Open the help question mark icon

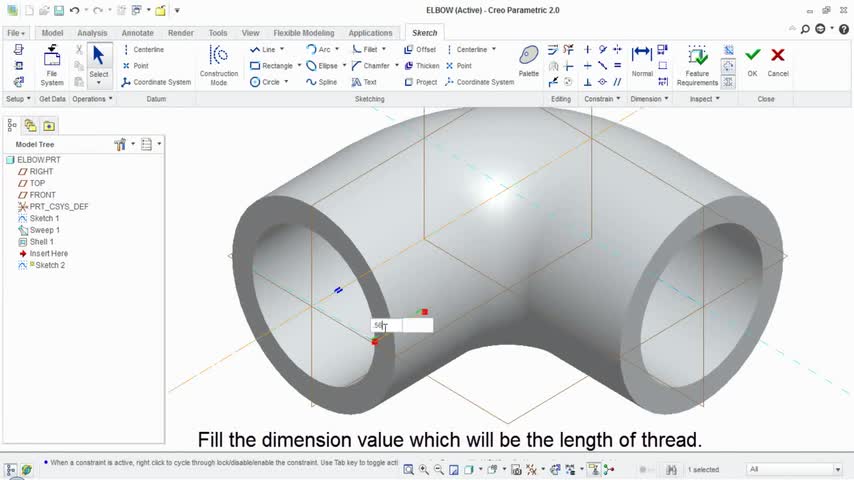pyautogui.click(x=844, y=29)
